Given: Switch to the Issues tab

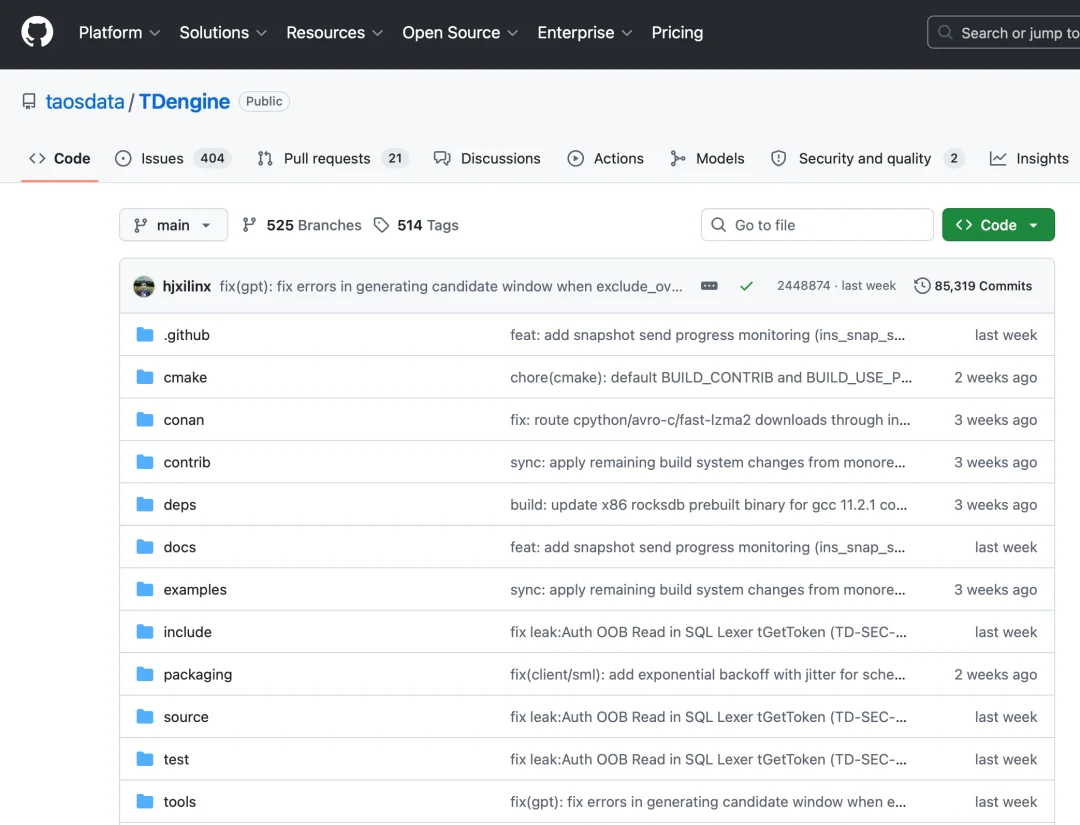Looking at the screenshot, I should pos(172,158).
